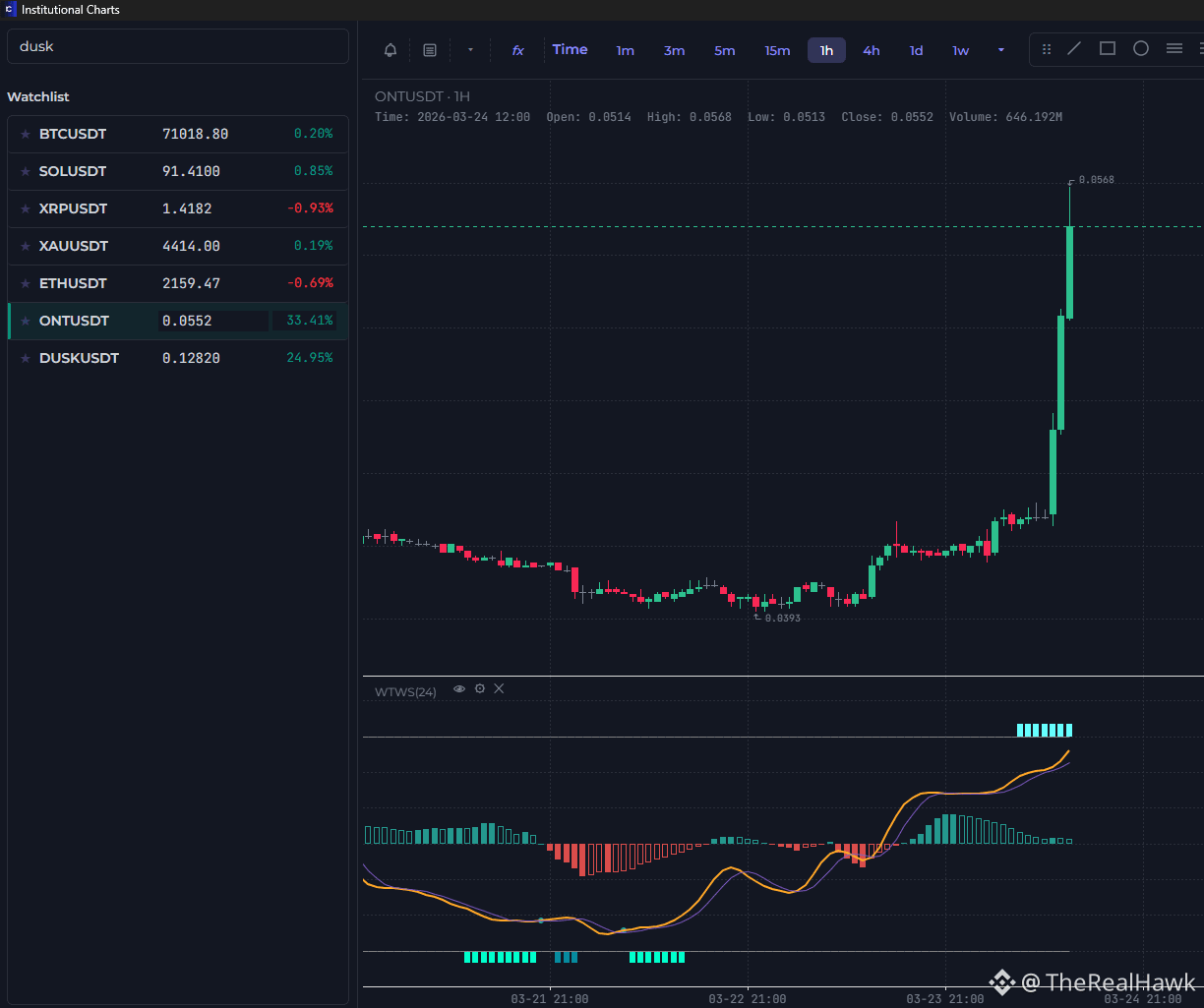Viewport: 1204px width, 1008px height.
Task: Favorite XRPUSDT with its star
Action: (26, 208)
